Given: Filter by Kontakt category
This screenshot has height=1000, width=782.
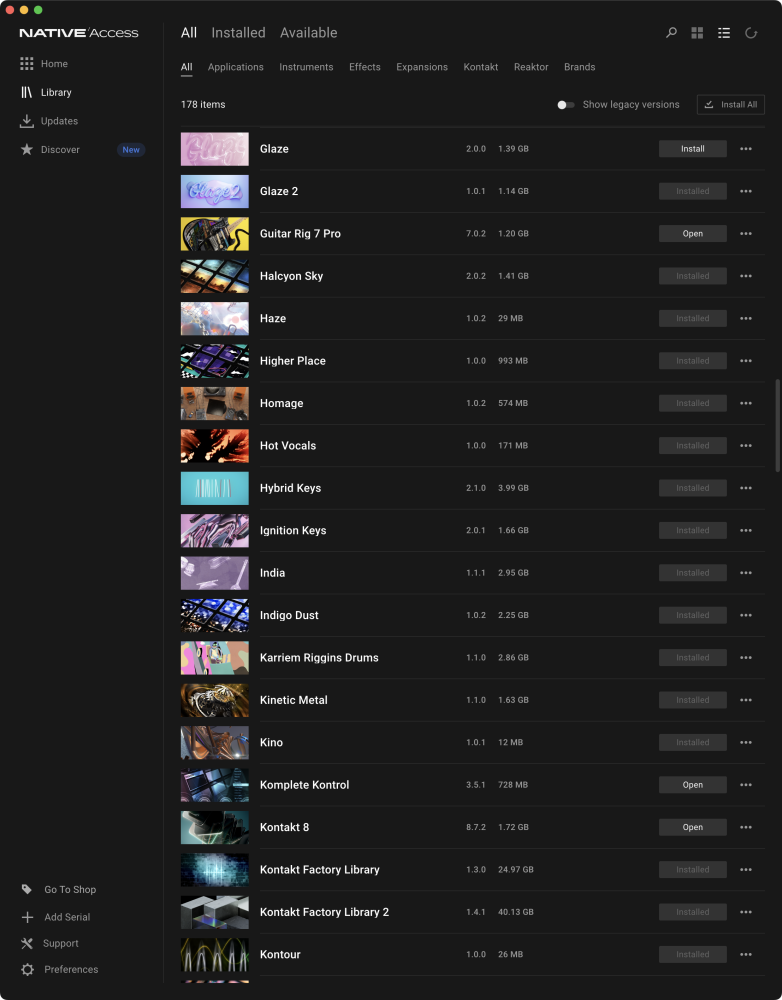Looking at the screenshot, I should coord(481,67).
